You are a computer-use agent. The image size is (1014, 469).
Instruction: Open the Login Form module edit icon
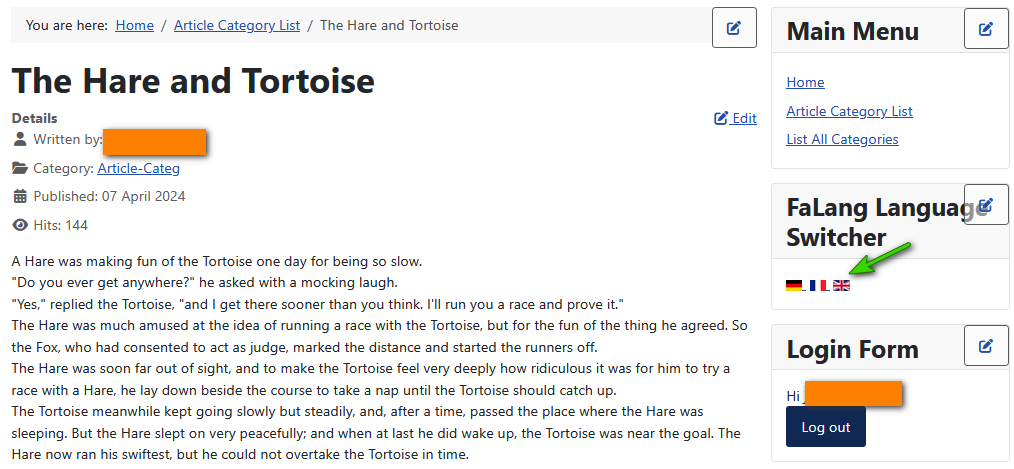tap(986, 346)
